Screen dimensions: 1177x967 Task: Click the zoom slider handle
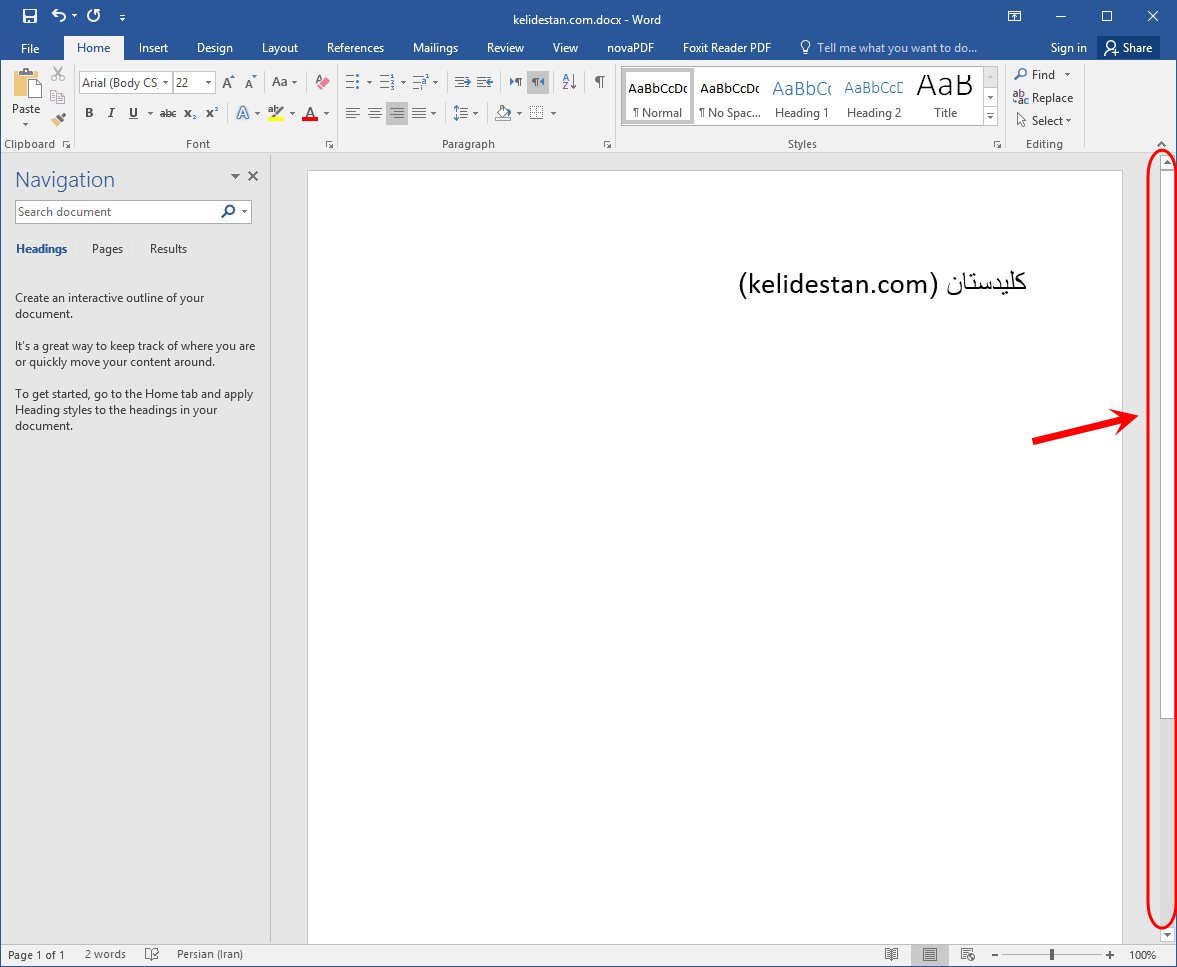[x=1052, y=955]
